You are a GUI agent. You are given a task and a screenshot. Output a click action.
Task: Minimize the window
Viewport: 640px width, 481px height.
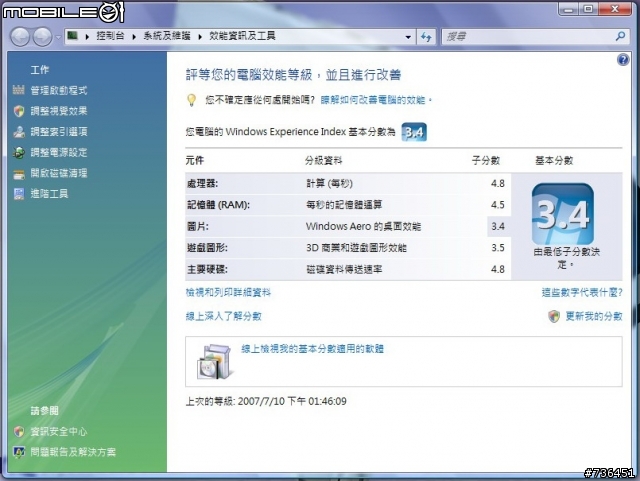[569, 9]
